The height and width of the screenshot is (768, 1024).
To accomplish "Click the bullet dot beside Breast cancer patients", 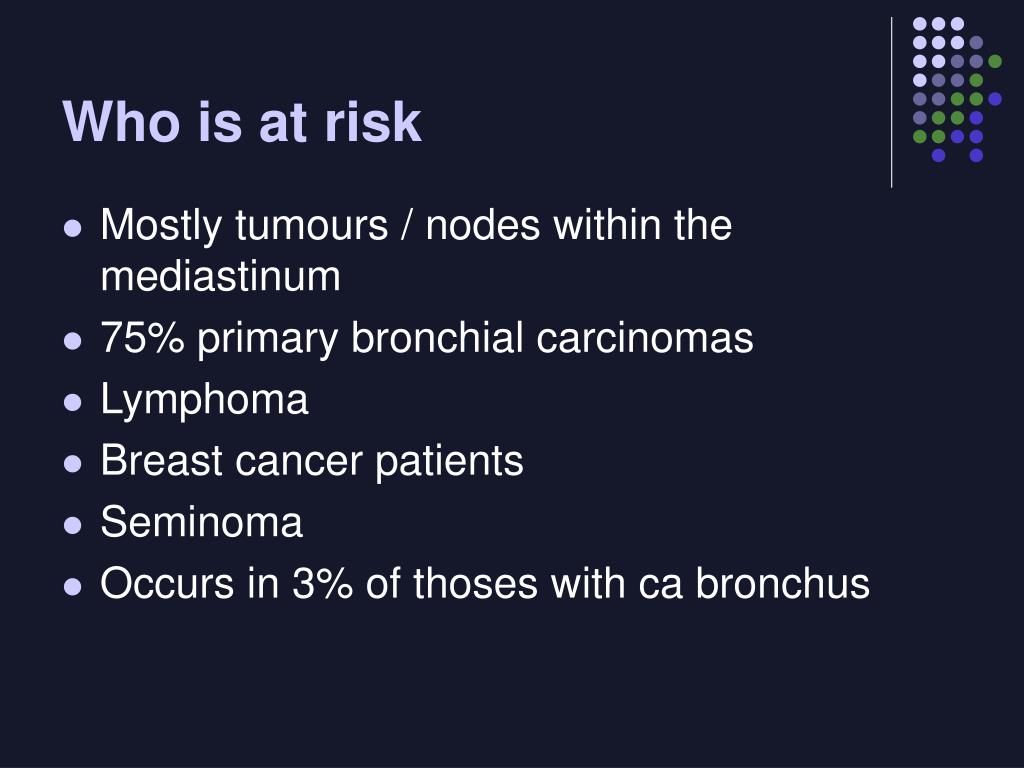I will click(72, 464).
